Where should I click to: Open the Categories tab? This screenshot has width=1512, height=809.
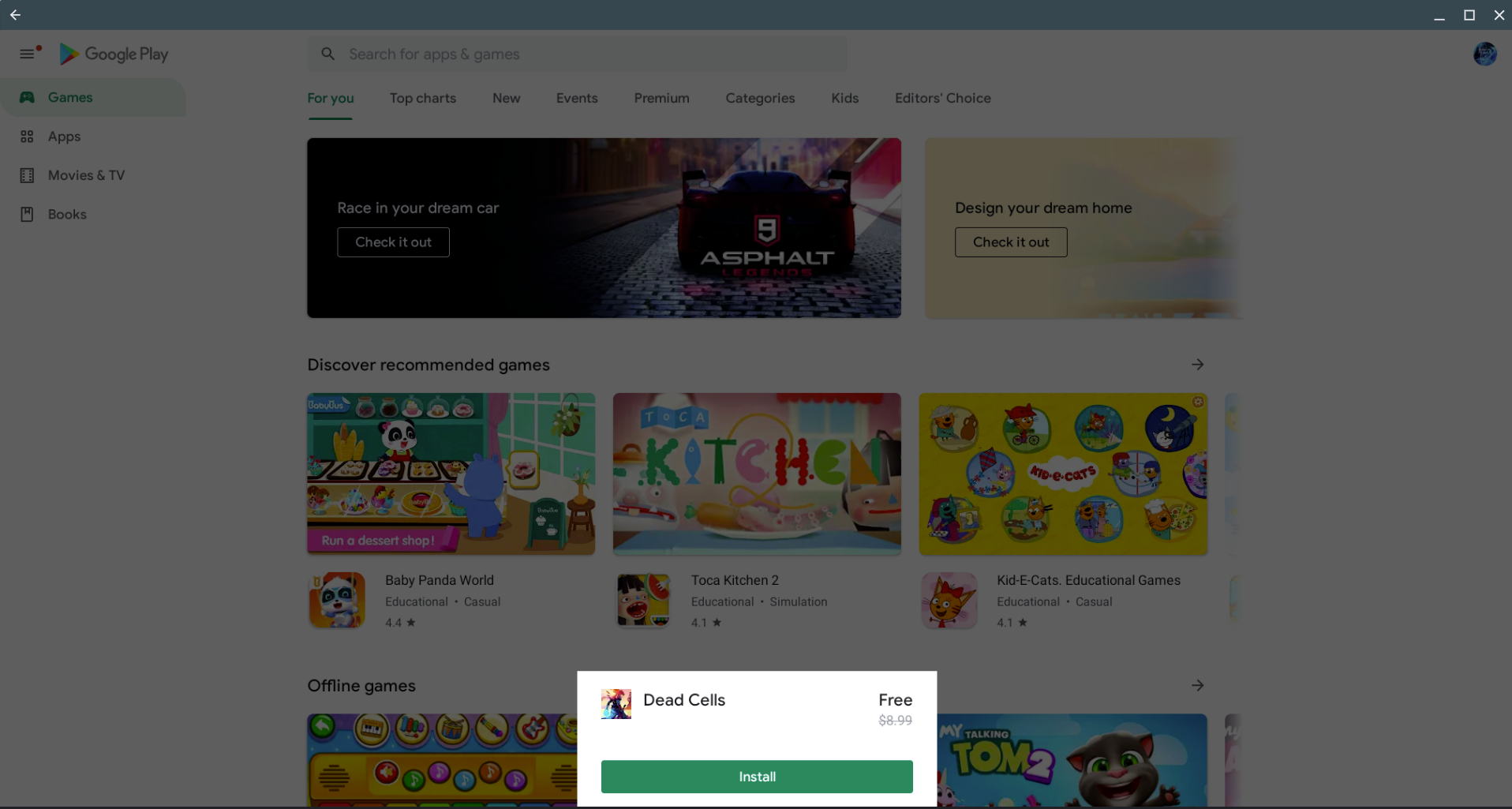click(x=760, y=98)
